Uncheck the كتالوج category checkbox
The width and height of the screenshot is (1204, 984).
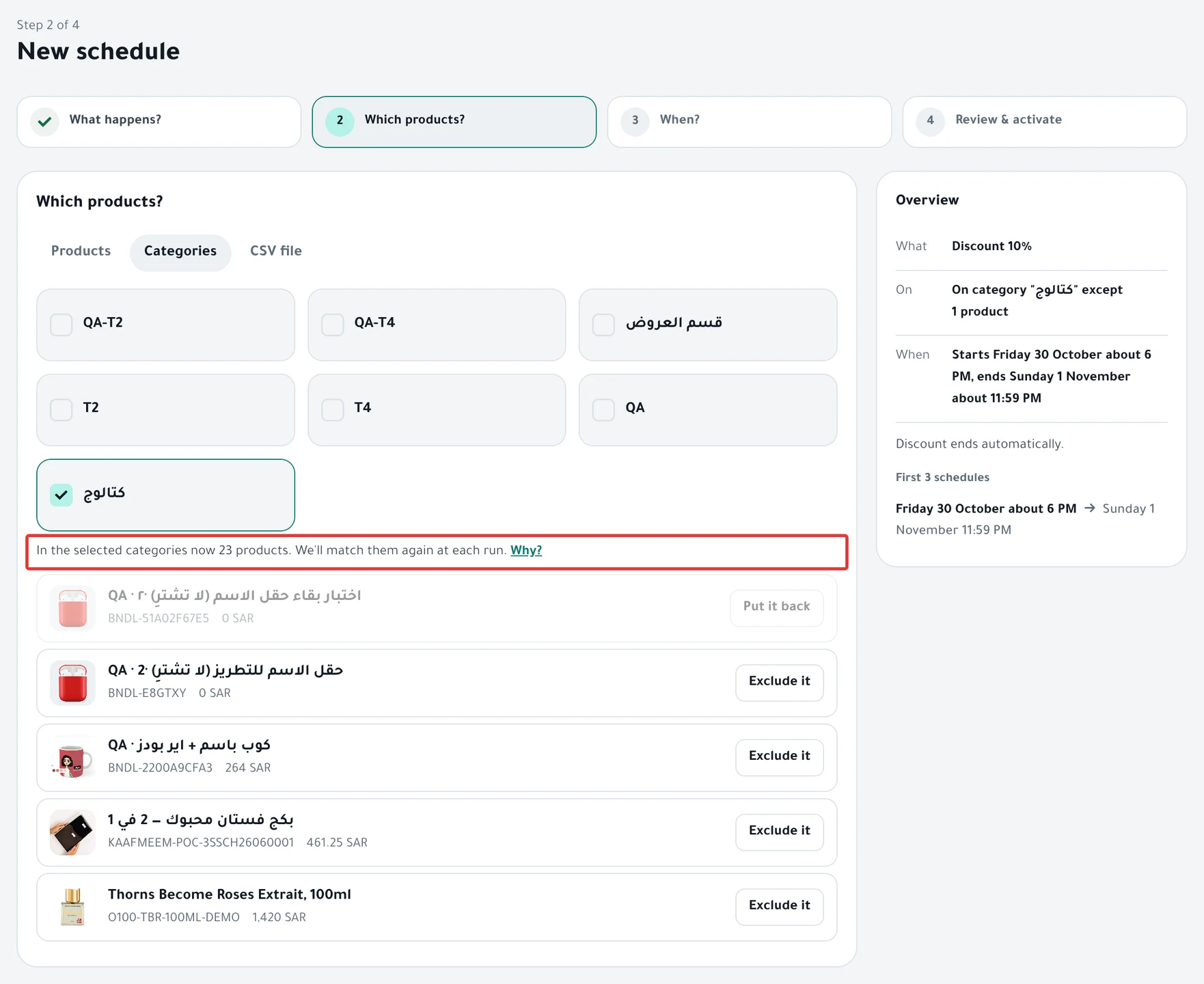61,495
